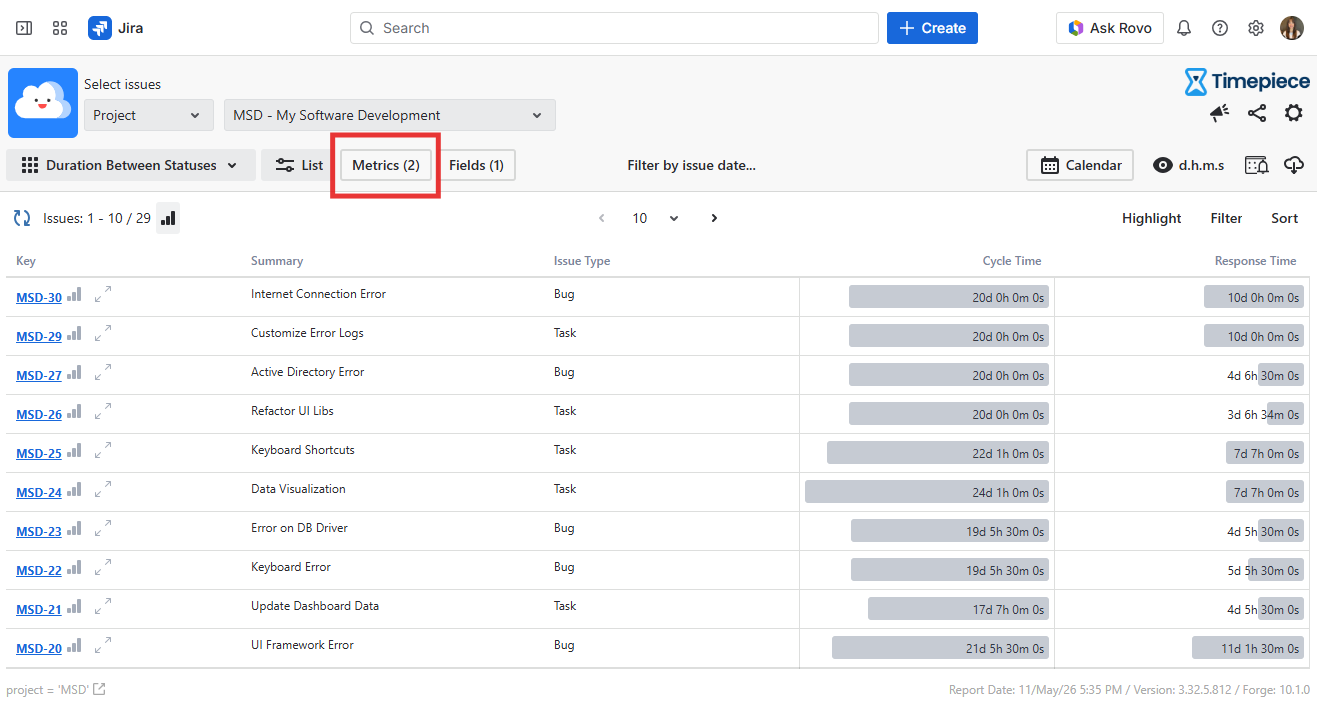Go to next page of issues
This screenshot has width=1317, height=708.
pos(714,218)
